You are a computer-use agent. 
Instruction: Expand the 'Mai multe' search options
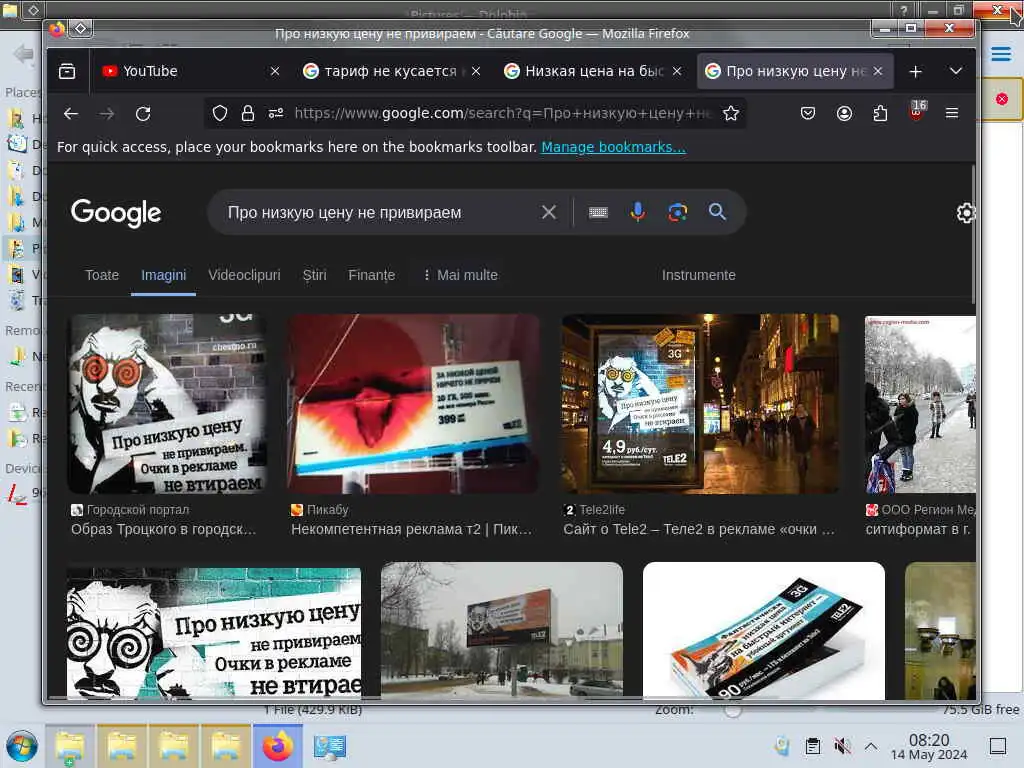[x=460, y=276]
